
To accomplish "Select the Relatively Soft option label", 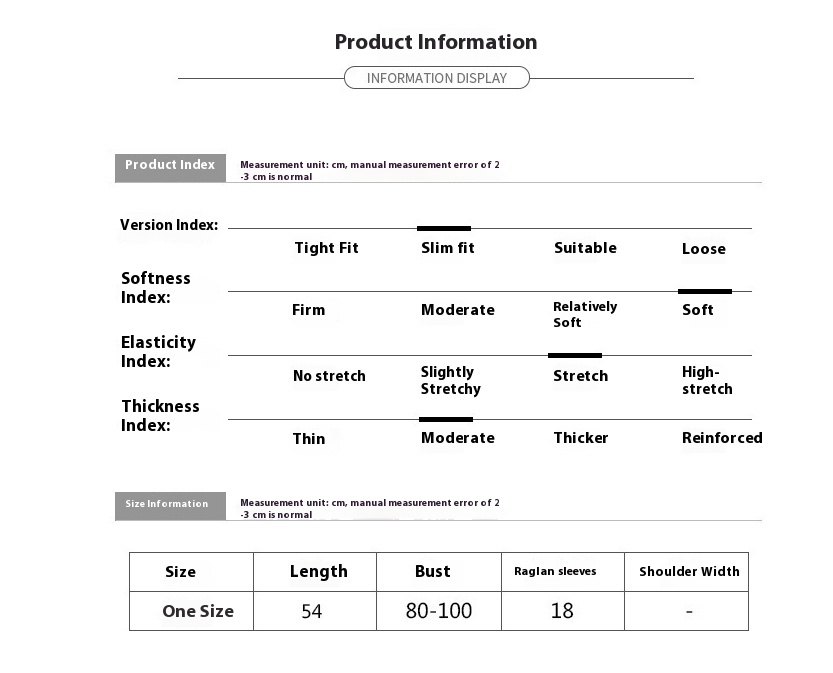I will (585, 314).
